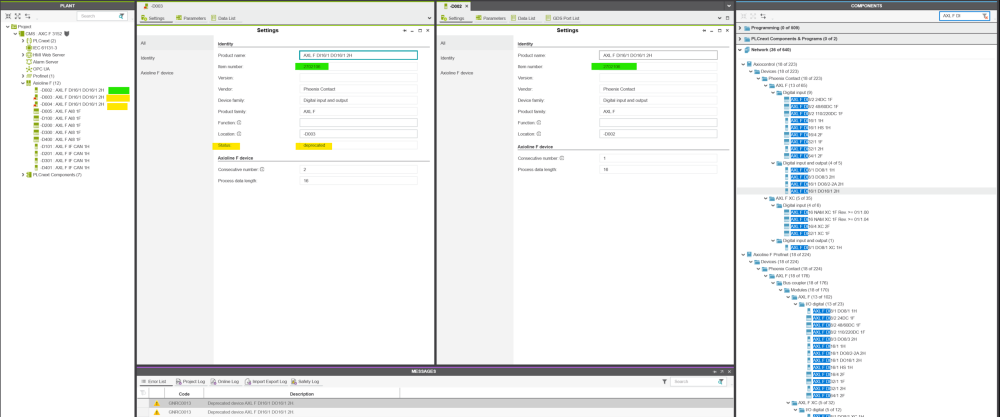Click the Product name field in the -D003 settings

point(358,55)
